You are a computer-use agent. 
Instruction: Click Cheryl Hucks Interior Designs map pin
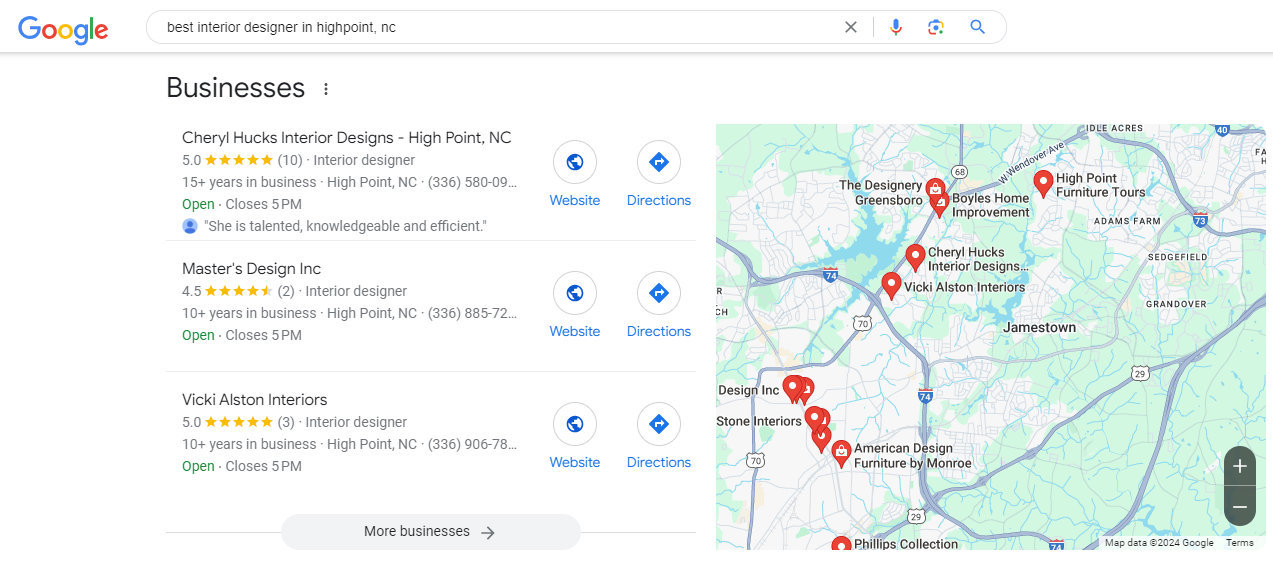pos(915,258)
